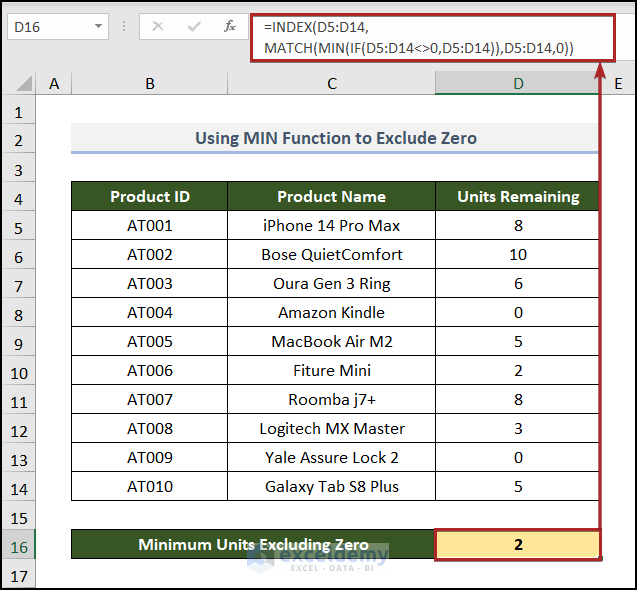The height and width of the screenshot is (590, 637).
Task: Click the 'Amazon Kindle' cell
Action: (332, 312)
